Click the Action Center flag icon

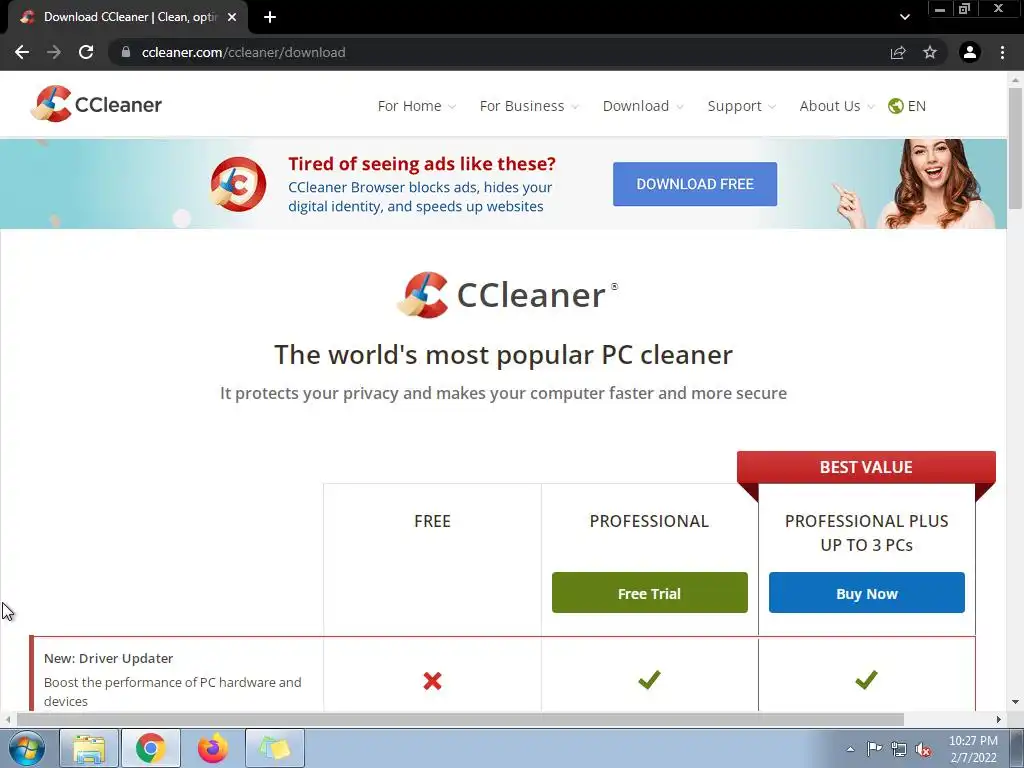point(874,749)
